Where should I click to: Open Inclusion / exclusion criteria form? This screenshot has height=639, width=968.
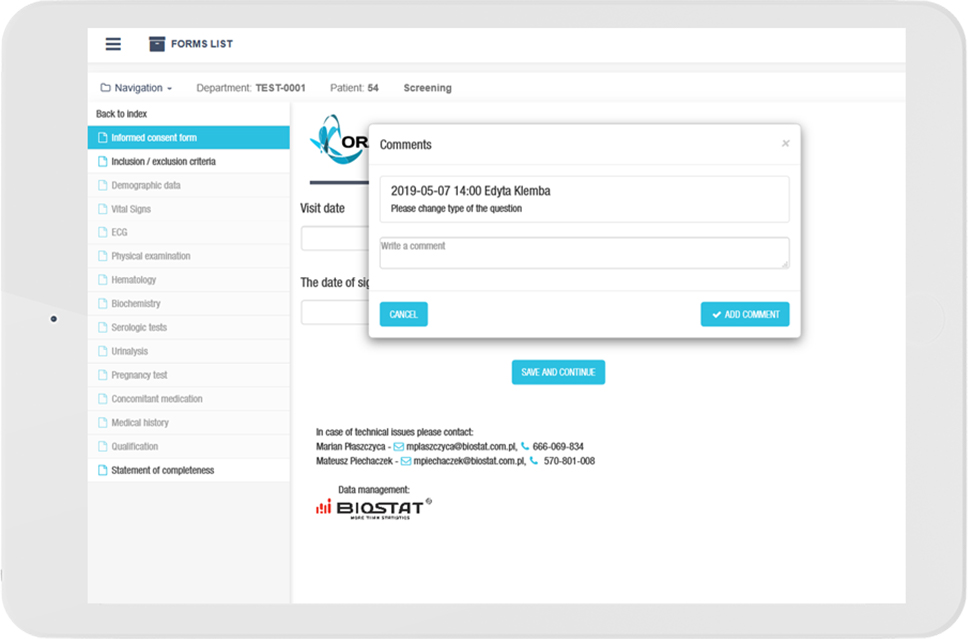[189, 161]
